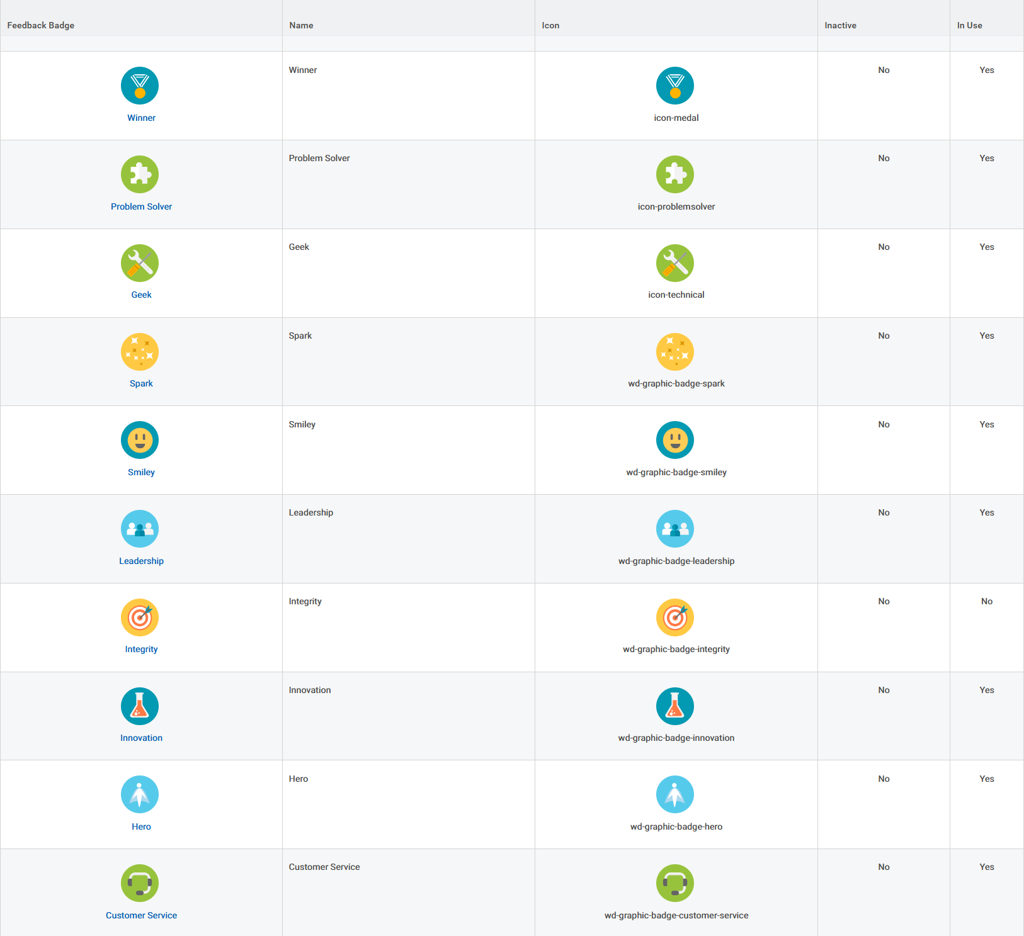Click the wd-graphic-badge-integrity image in the Icon column
Image resolution: width=1024 pixels, height=936 pixels.
tap(675, 617)
